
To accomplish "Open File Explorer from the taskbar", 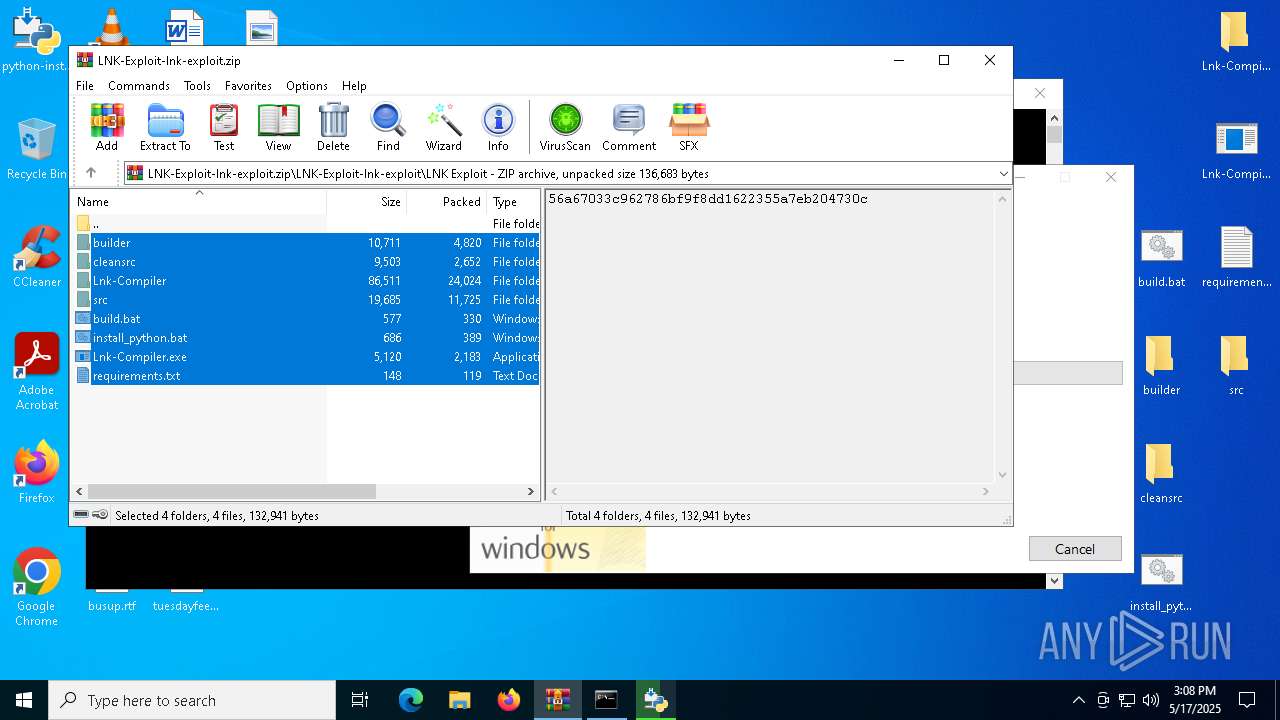I will pyautogui.click(x=459, y=700).
